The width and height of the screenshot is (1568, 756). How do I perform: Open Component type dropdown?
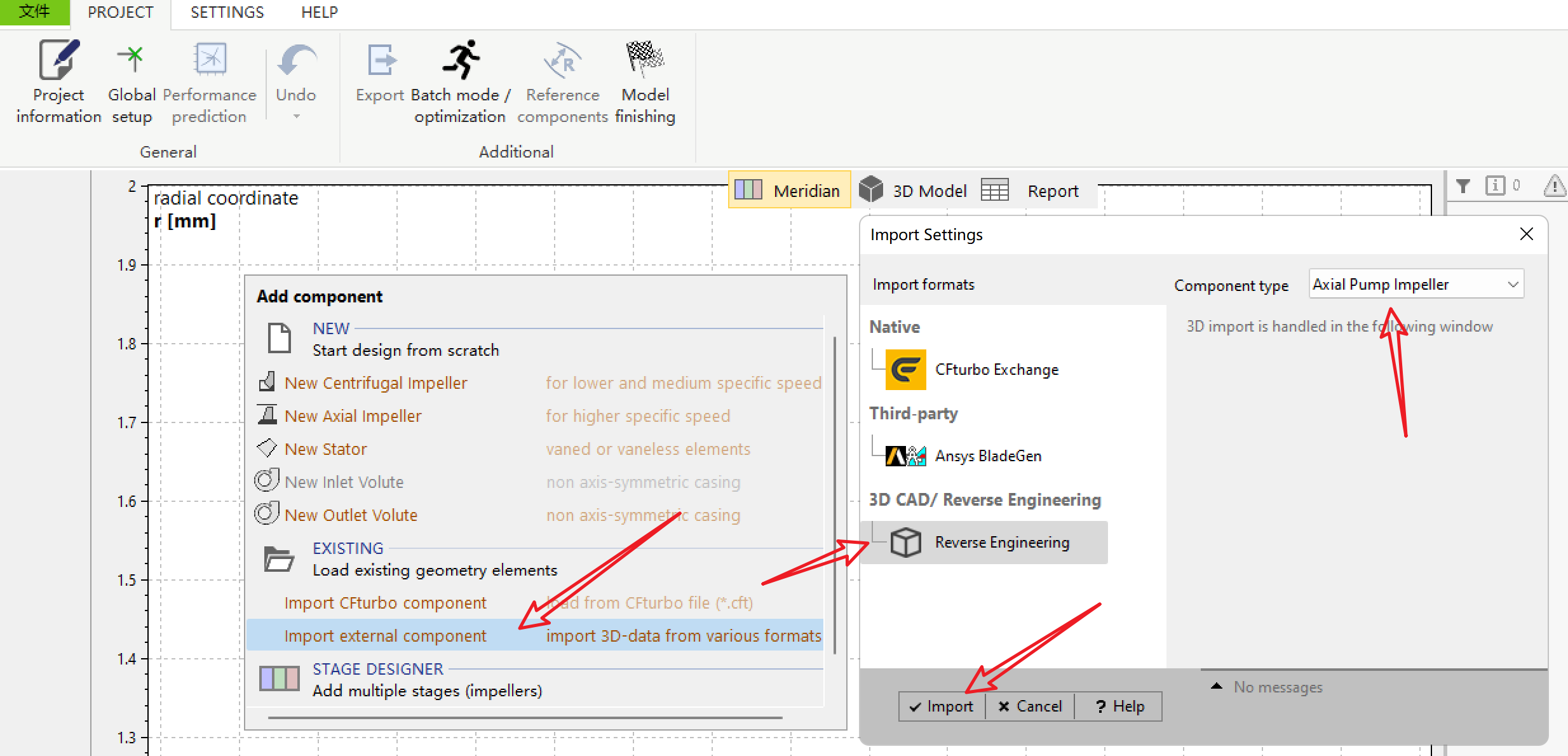[x=1417, y=284]
